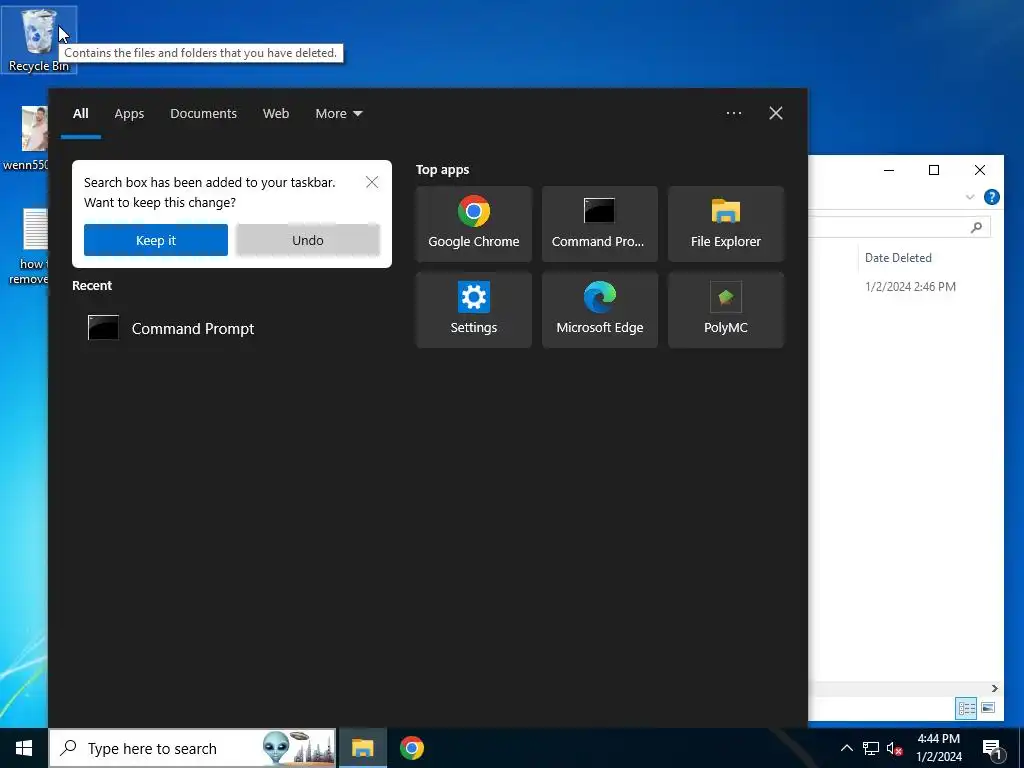Select the wenn550 image desktop icon
Viewport: 1024px width, 768px height.
(26, 138)
